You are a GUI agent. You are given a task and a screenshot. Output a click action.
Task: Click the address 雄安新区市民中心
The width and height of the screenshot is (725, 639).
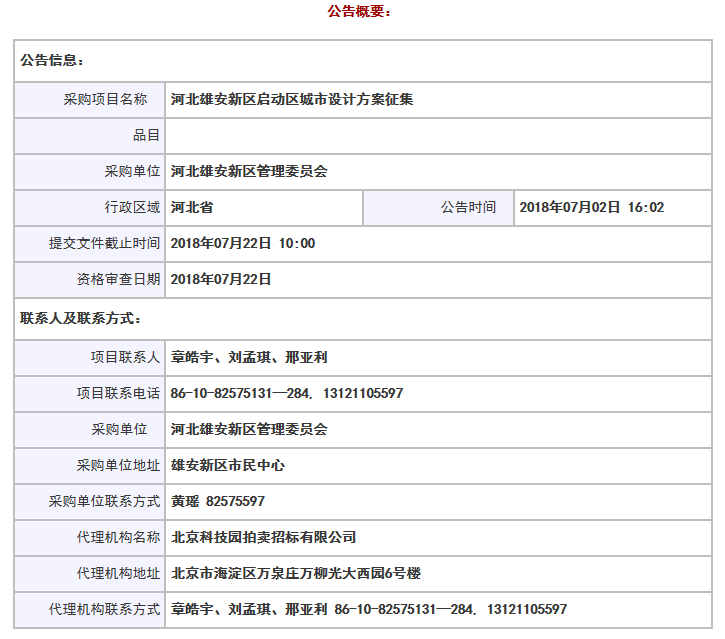click(229, 465)
